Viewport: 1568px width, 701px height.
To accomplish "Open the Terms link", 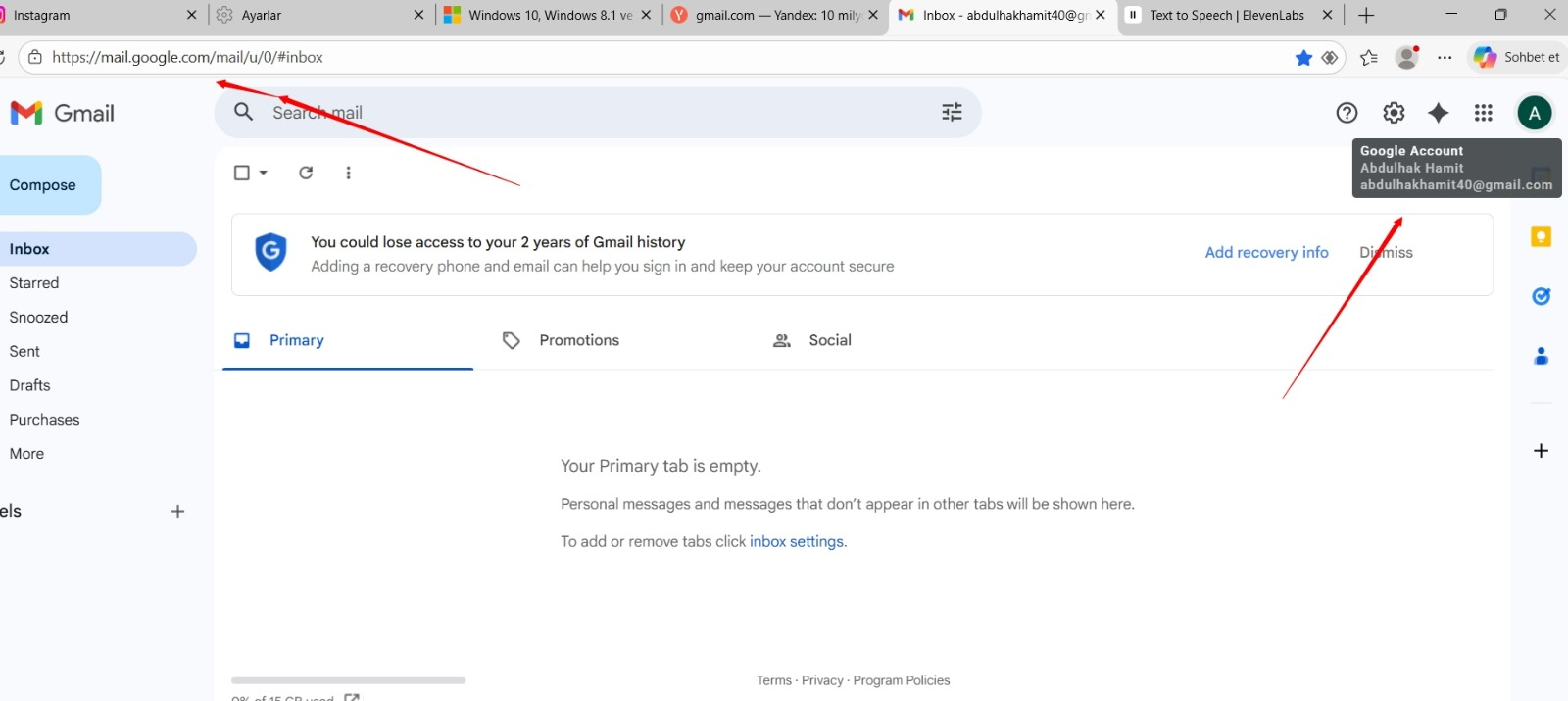I will pyautogui.click(x=774, y=680).
